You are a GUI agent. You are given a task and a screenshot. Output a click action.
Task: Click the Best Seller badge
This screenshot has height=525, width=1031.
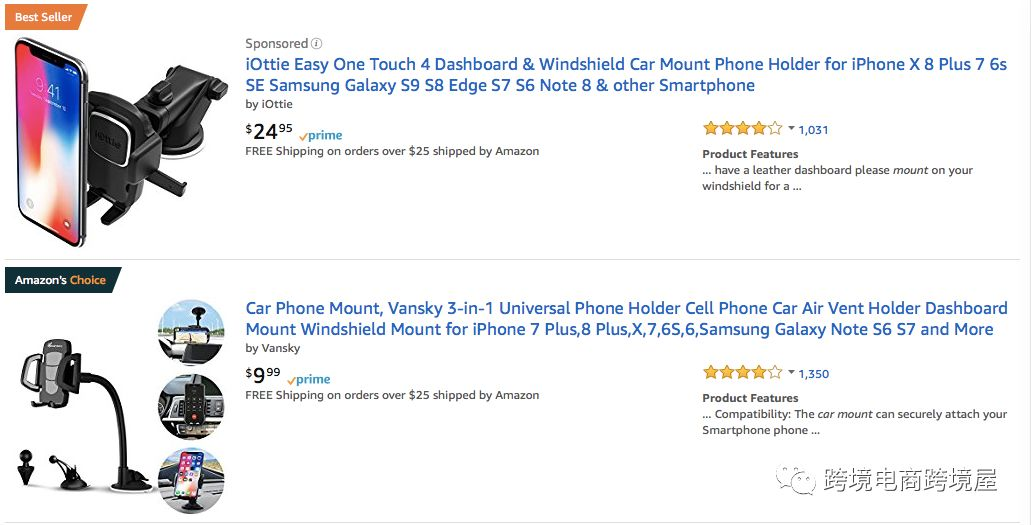click(x=44, y=17)
